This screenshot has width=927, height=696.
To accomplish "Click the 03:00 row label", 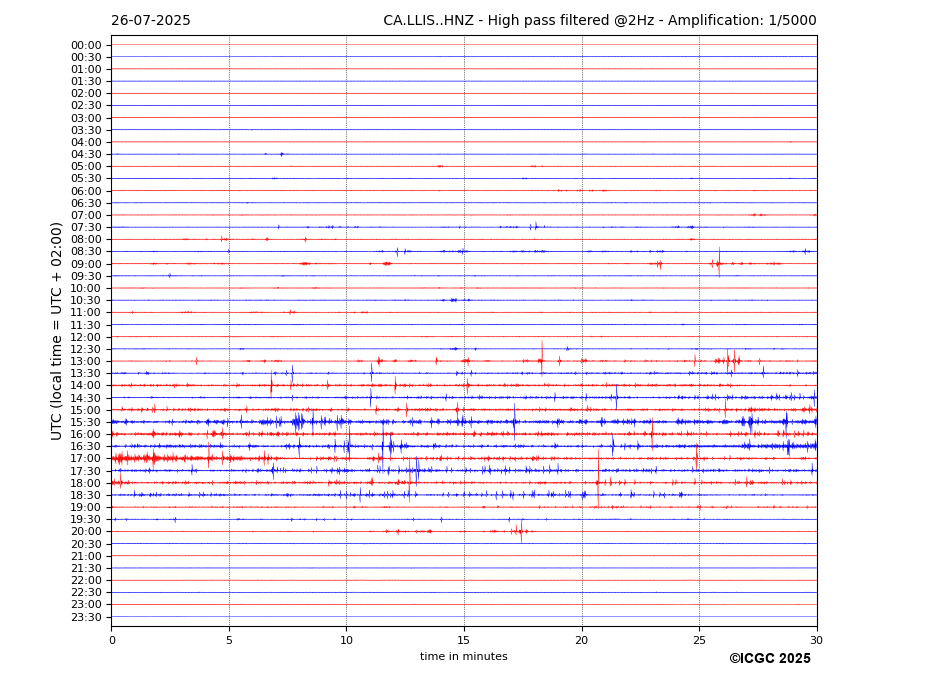I will (x=86, y=118).
